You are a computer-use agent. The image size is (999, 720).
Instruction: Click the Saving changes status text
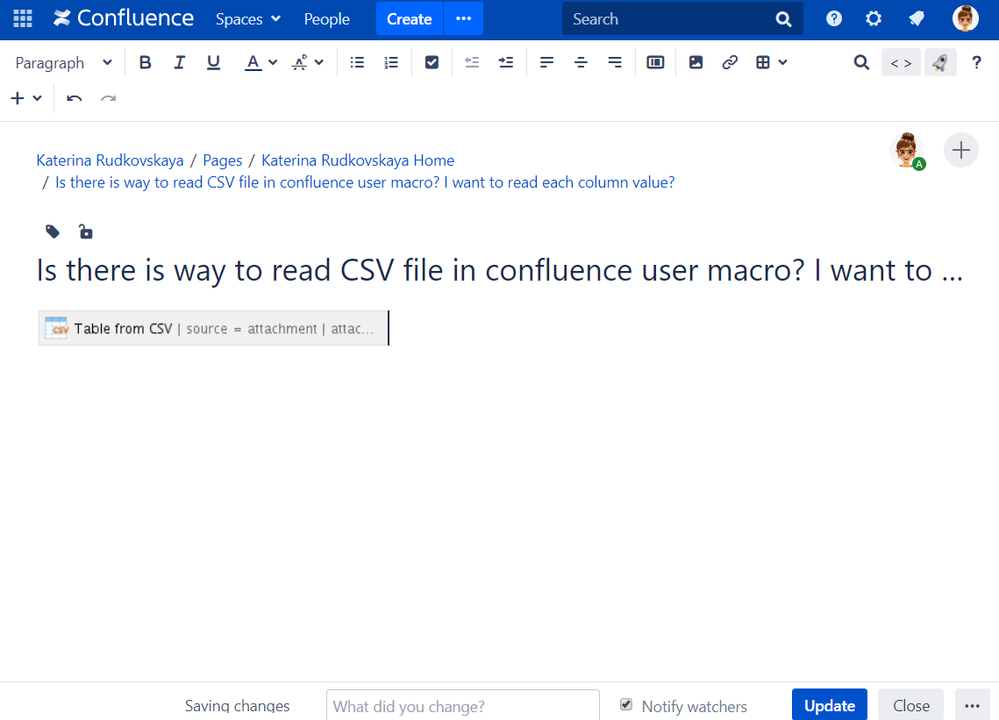[x=237, y=706]
